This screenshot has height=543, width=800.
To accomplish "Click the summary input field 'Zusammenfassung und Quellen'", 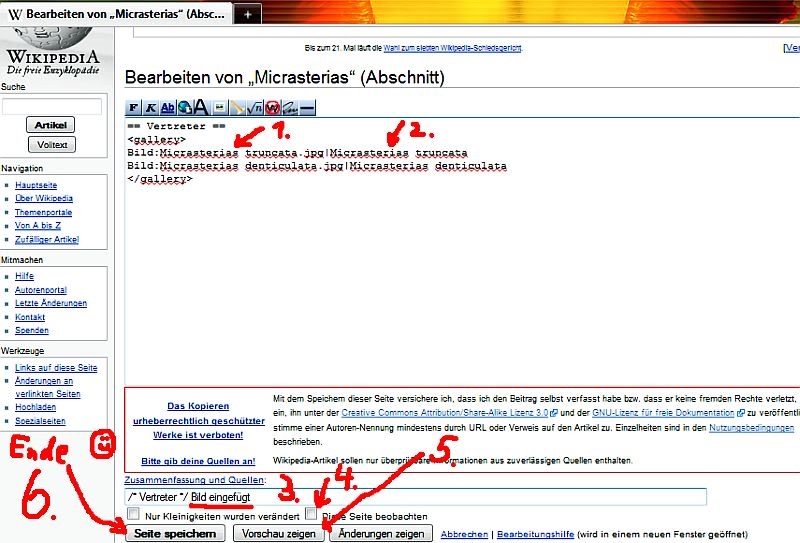I will tap(415, 497).
